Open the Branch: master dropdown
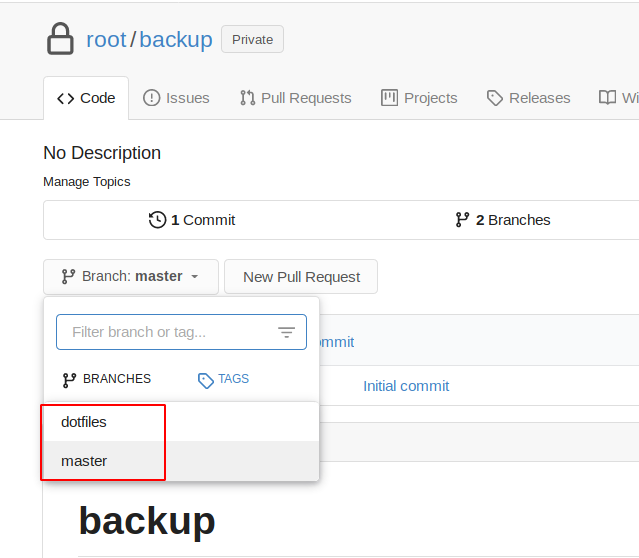 point(131,277)
